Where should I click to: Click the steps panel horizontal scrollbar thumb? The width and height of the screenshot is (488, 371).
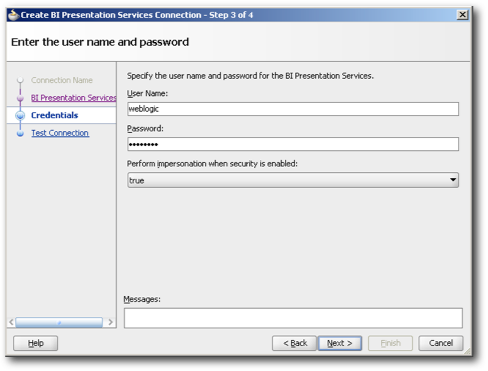59,322
